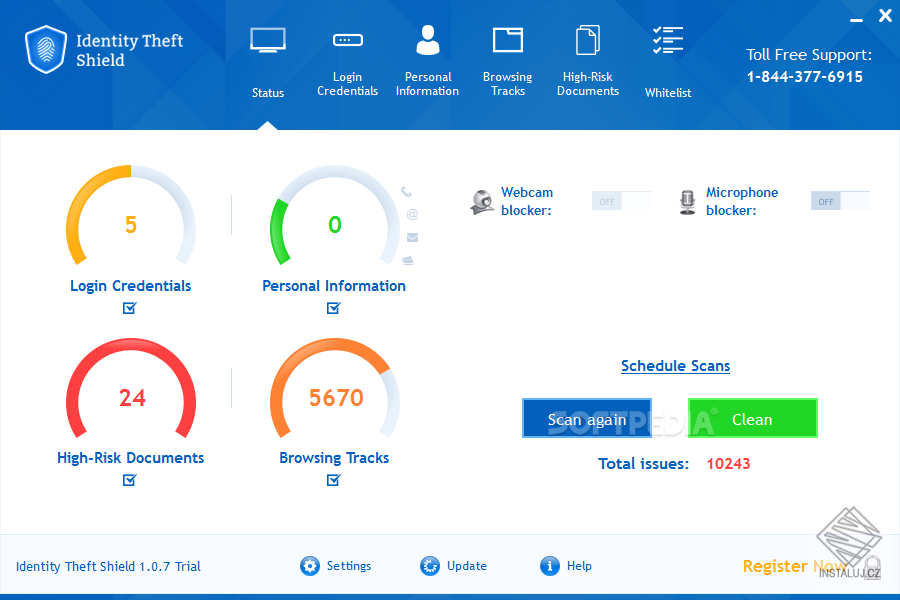Click the @ email-address icon beside the gauge

tap(412, 214)
